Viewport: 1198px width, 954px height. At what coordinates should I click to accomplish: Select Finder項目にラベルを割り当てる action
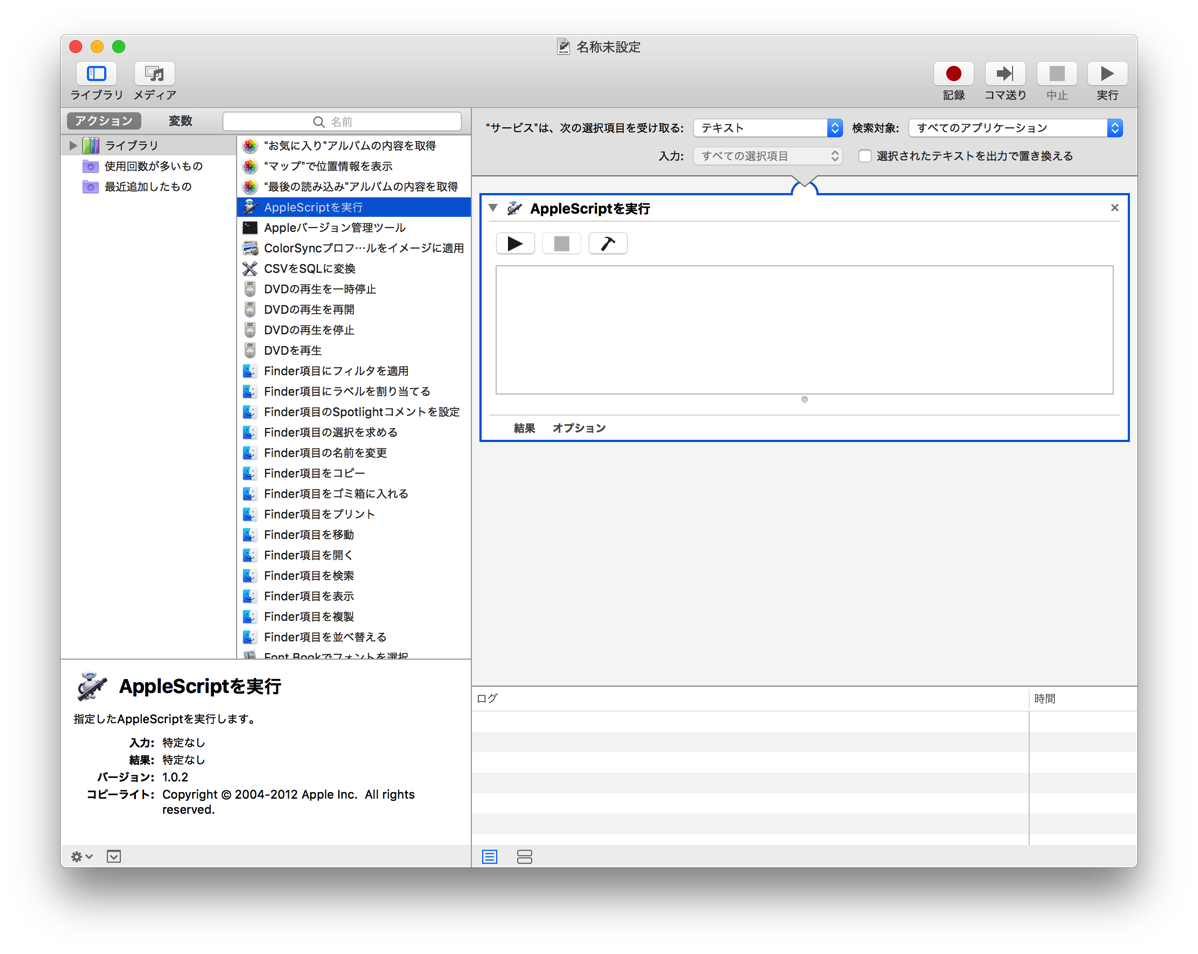coord(354,391)
